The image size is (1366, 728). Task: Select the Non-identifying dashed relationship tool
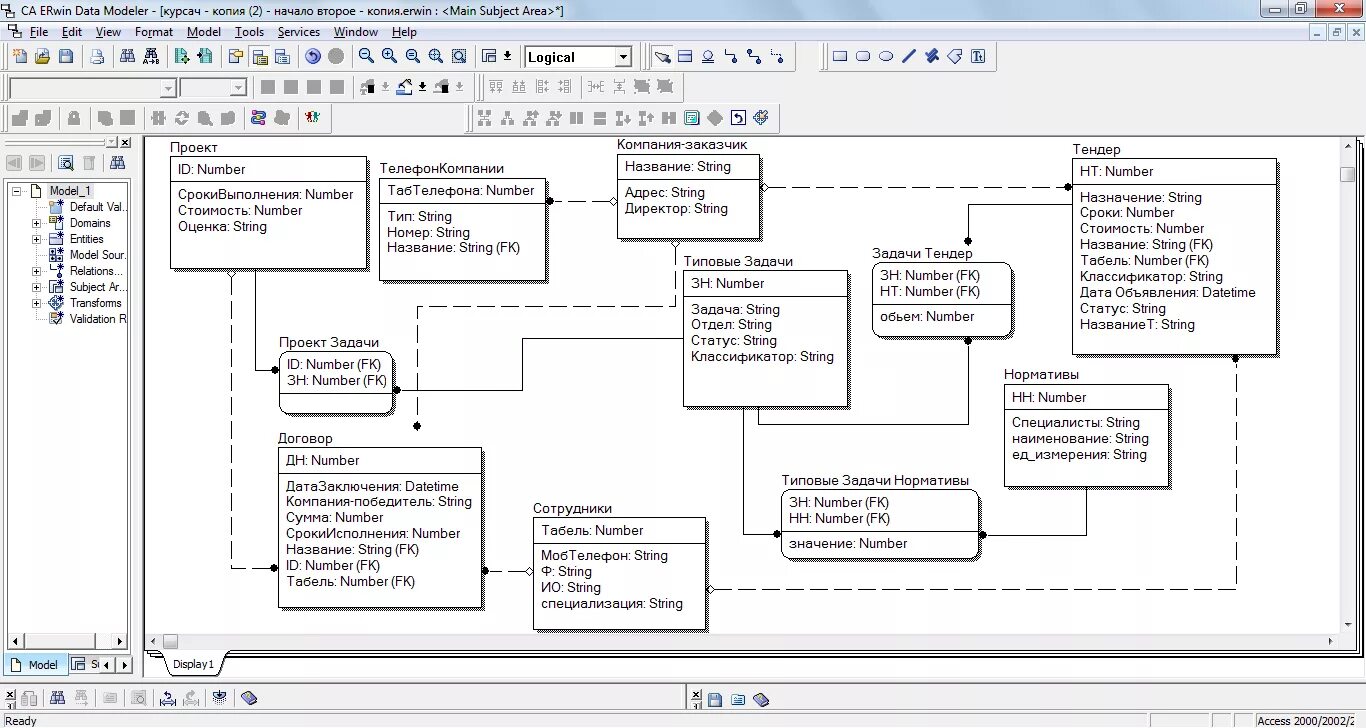click(777, 57)
